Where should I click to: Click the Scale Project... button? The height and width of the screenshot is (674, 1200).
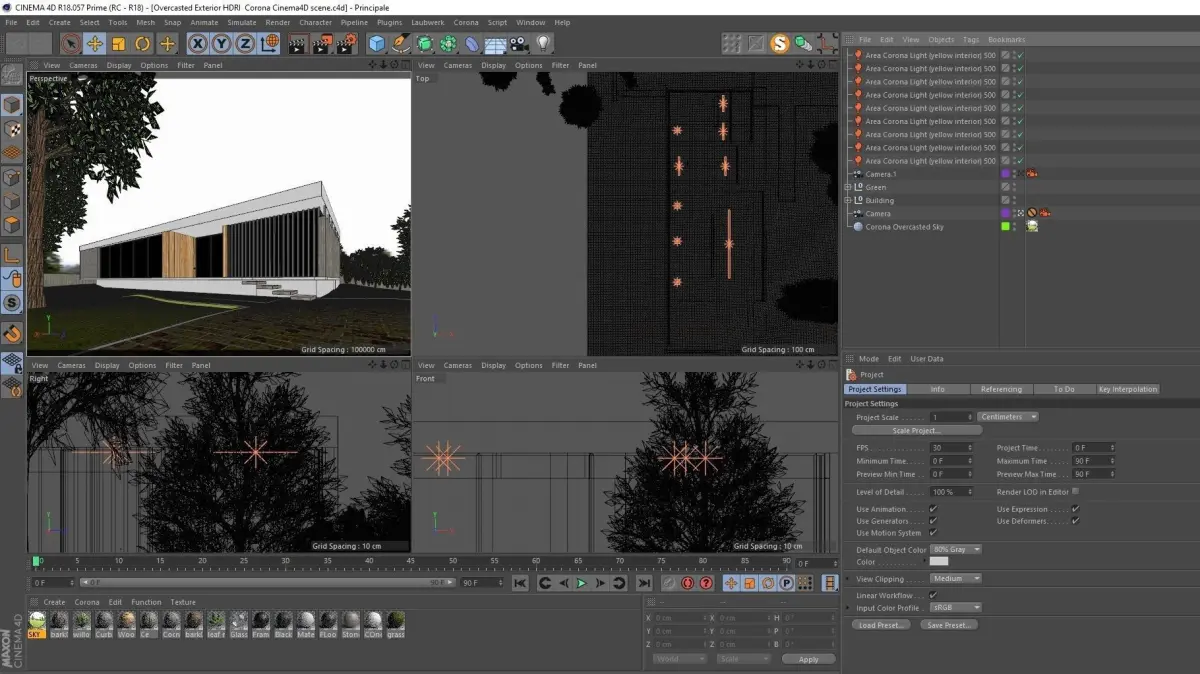coord(916,430)
